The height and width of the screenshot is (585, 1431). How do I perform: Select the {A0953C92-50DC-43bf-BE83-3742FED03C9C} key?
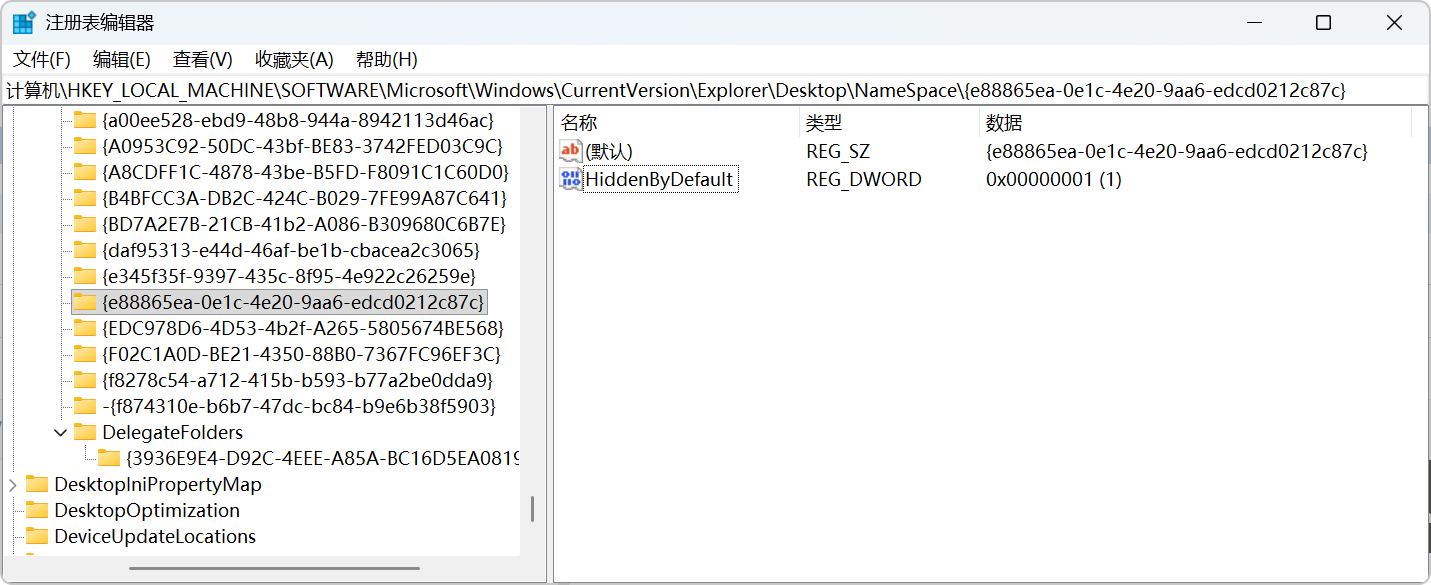pos(303,146)
